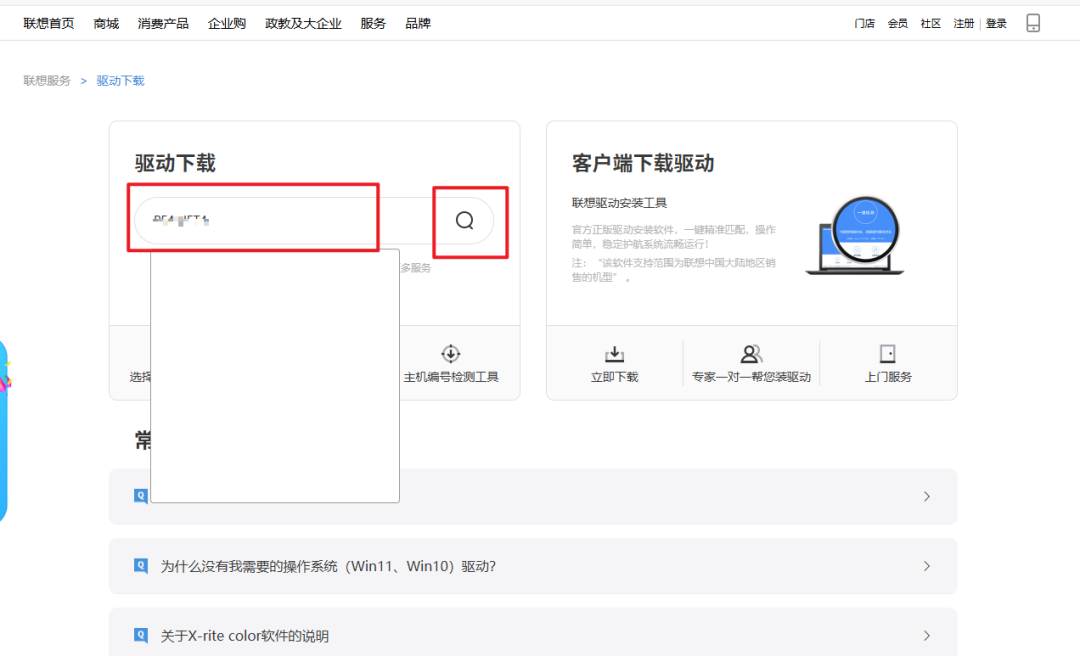This screenshot has width=1080, height=656.
Task: Click the Q icon beside Win11 driver question
Action: (141, 566)
